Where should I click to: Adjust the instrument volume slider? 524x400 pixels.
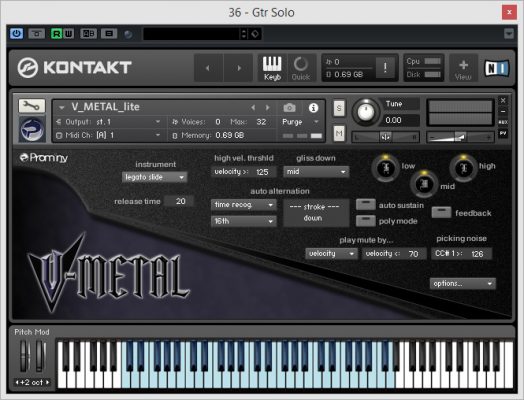460,137
